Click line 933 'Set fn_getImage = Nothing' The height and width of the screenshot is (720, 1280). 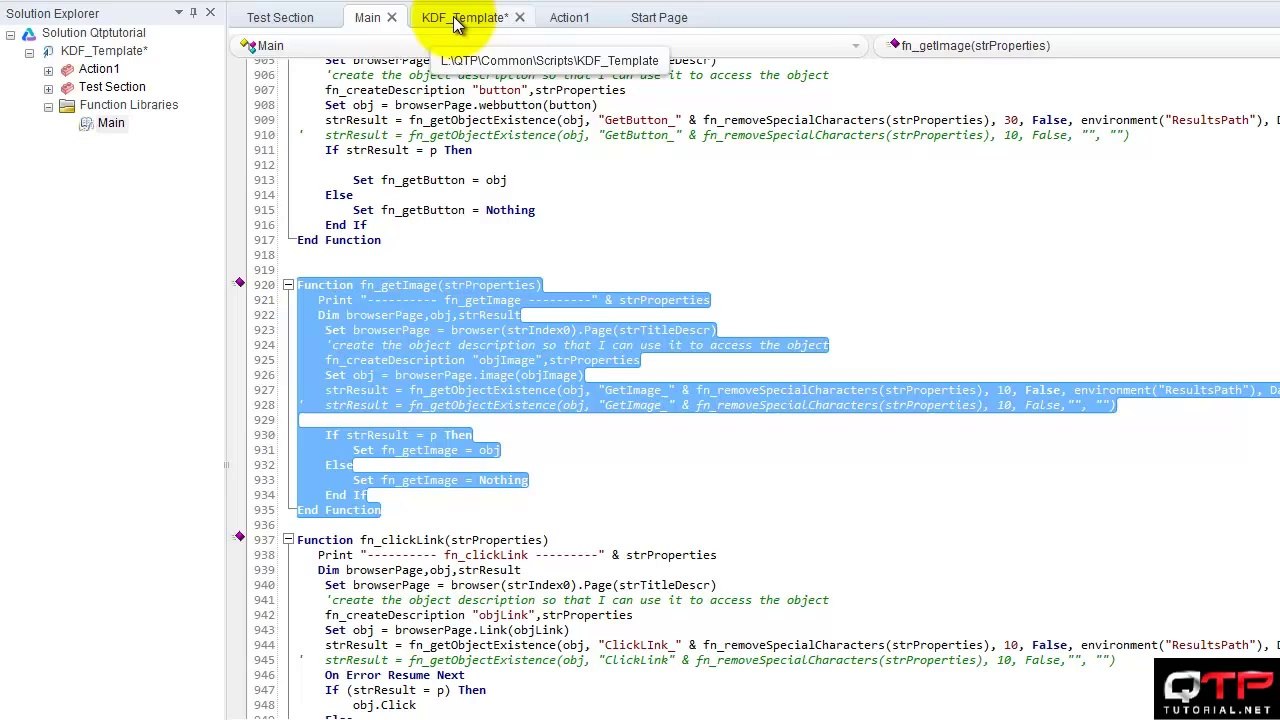tap(440, 480)
